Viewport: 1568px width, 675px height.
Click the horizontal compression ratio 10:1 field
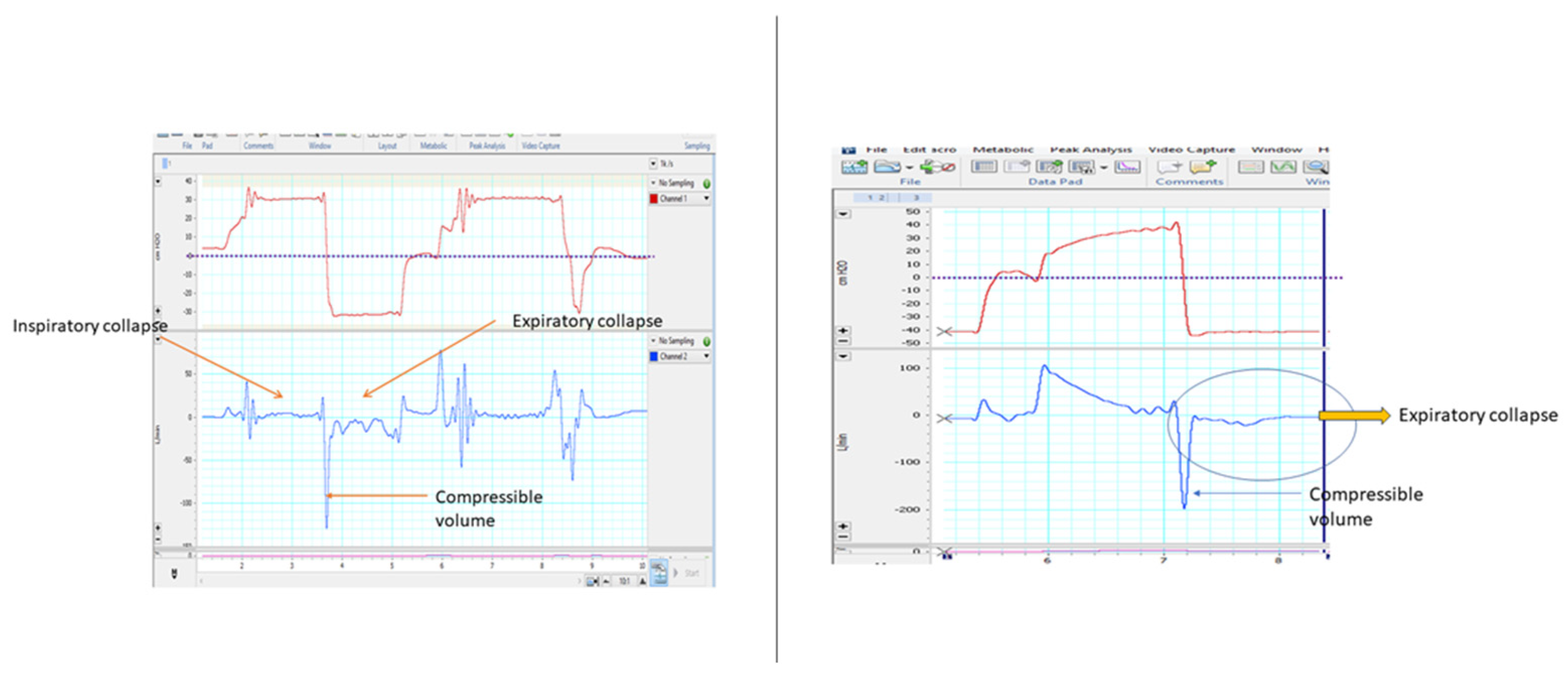[x=624, y=581]
